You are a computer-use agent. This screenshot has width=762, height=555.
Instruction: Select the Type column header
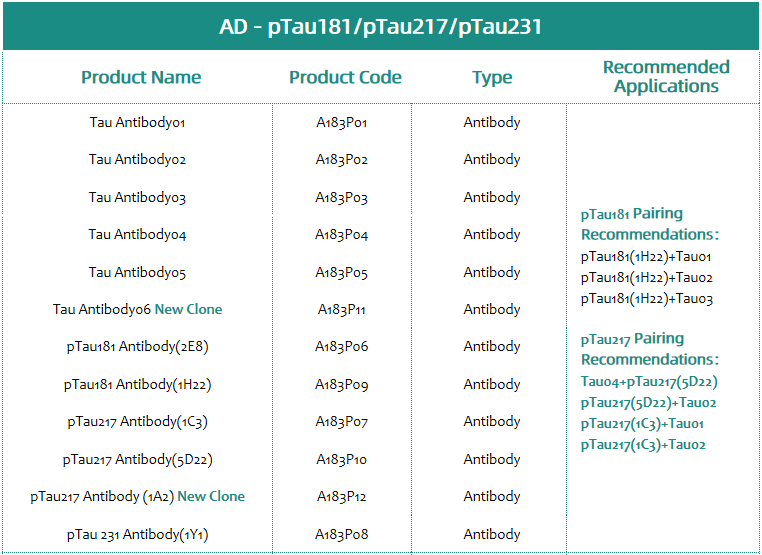[x=492, y=78]
